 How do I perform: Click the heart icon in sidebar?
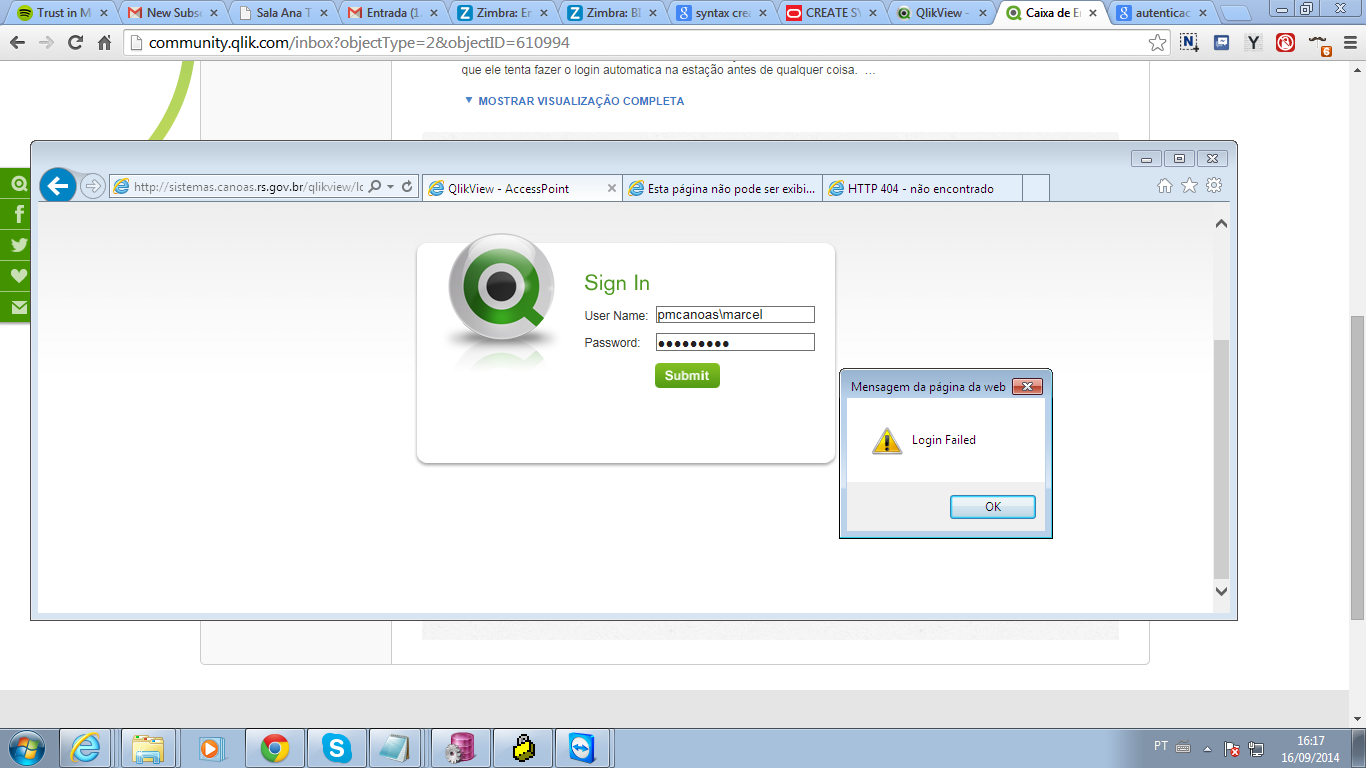(18, 276)
